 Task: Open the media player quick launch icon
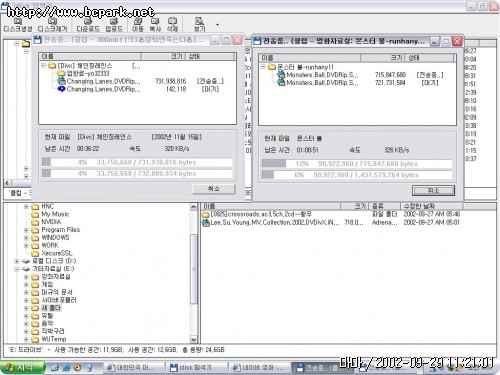pos(77,368)
